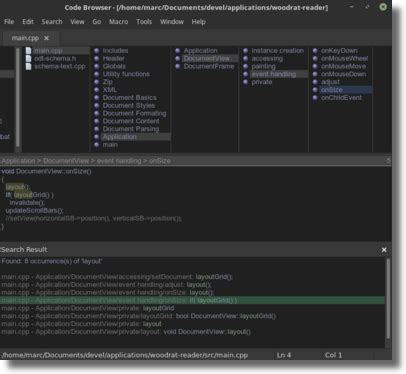
Task: Click bullet icon beside XML
Action: pos(97,90)
